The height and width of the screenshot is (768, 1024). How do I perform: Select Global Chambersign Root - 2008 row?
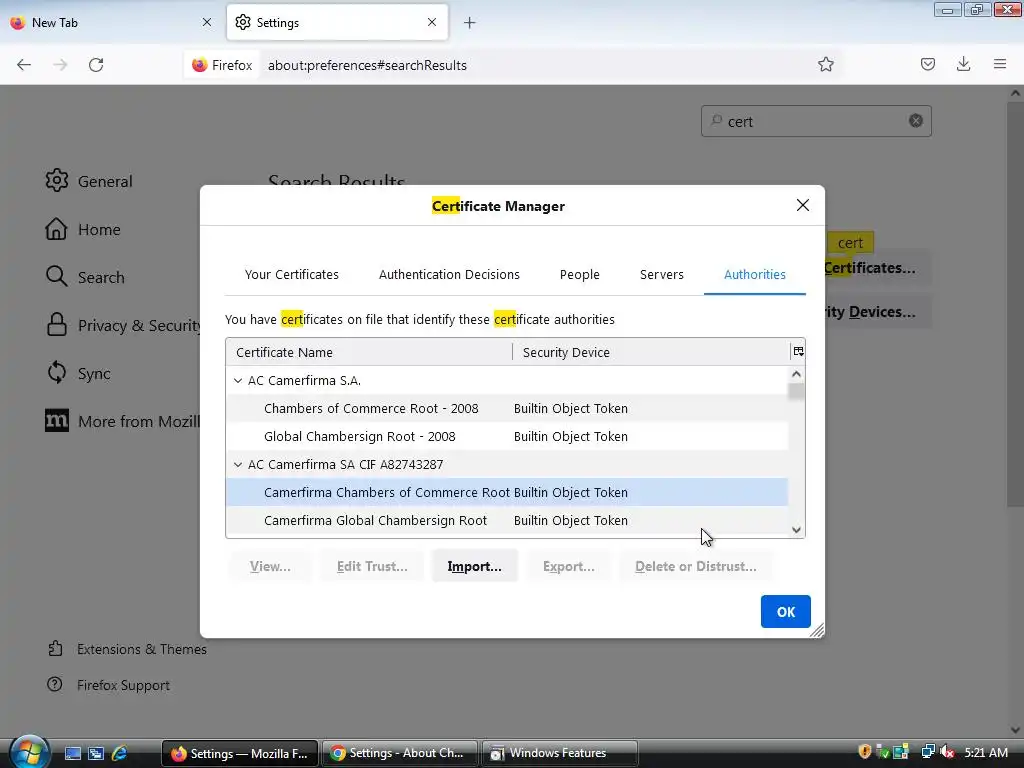pyautogui.click(x=507, y=436)
